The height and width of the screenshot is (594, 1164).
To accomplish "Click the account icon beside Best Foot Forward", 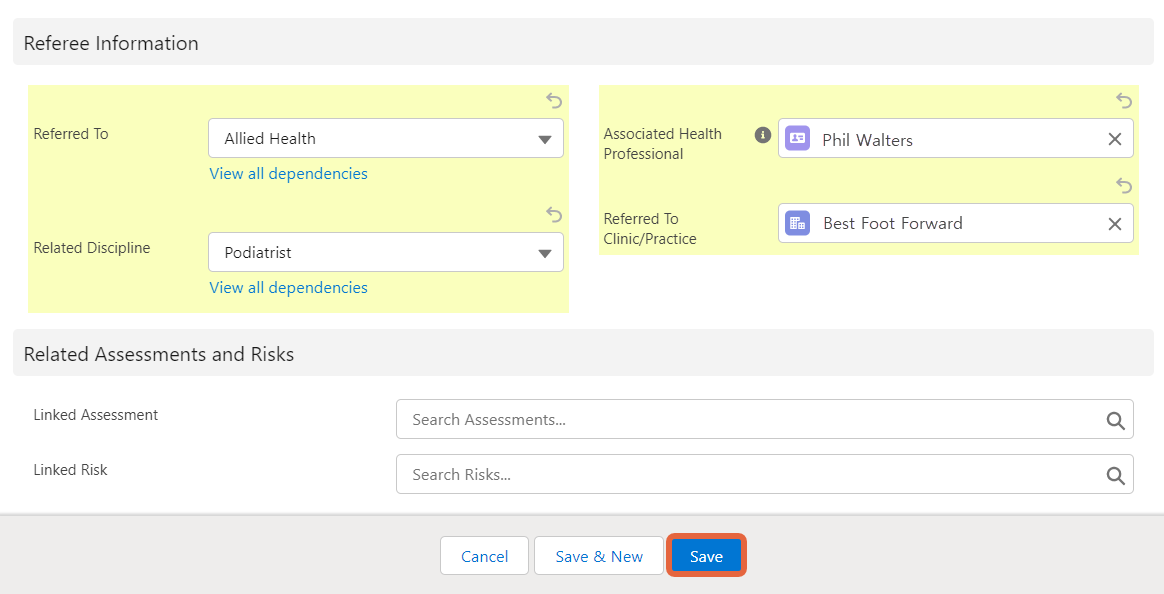I will click(797, 223).
